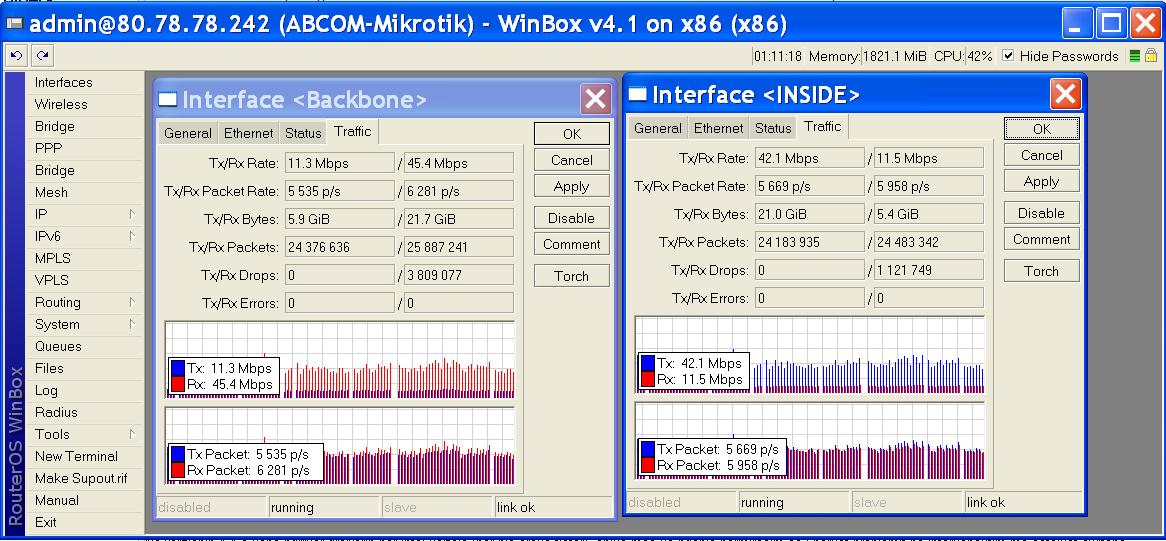This screenshot has height=541, width=1166.
Task: Expand the IP submenu arrow
Action: [x=132, y=214]
